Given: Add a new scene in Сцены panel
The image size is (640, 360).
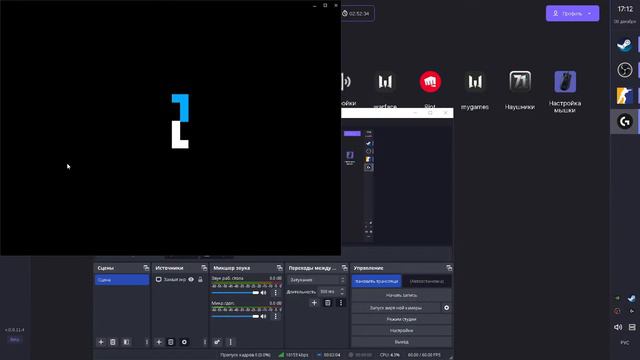Looking at the screenshot, I should [101, 342].
